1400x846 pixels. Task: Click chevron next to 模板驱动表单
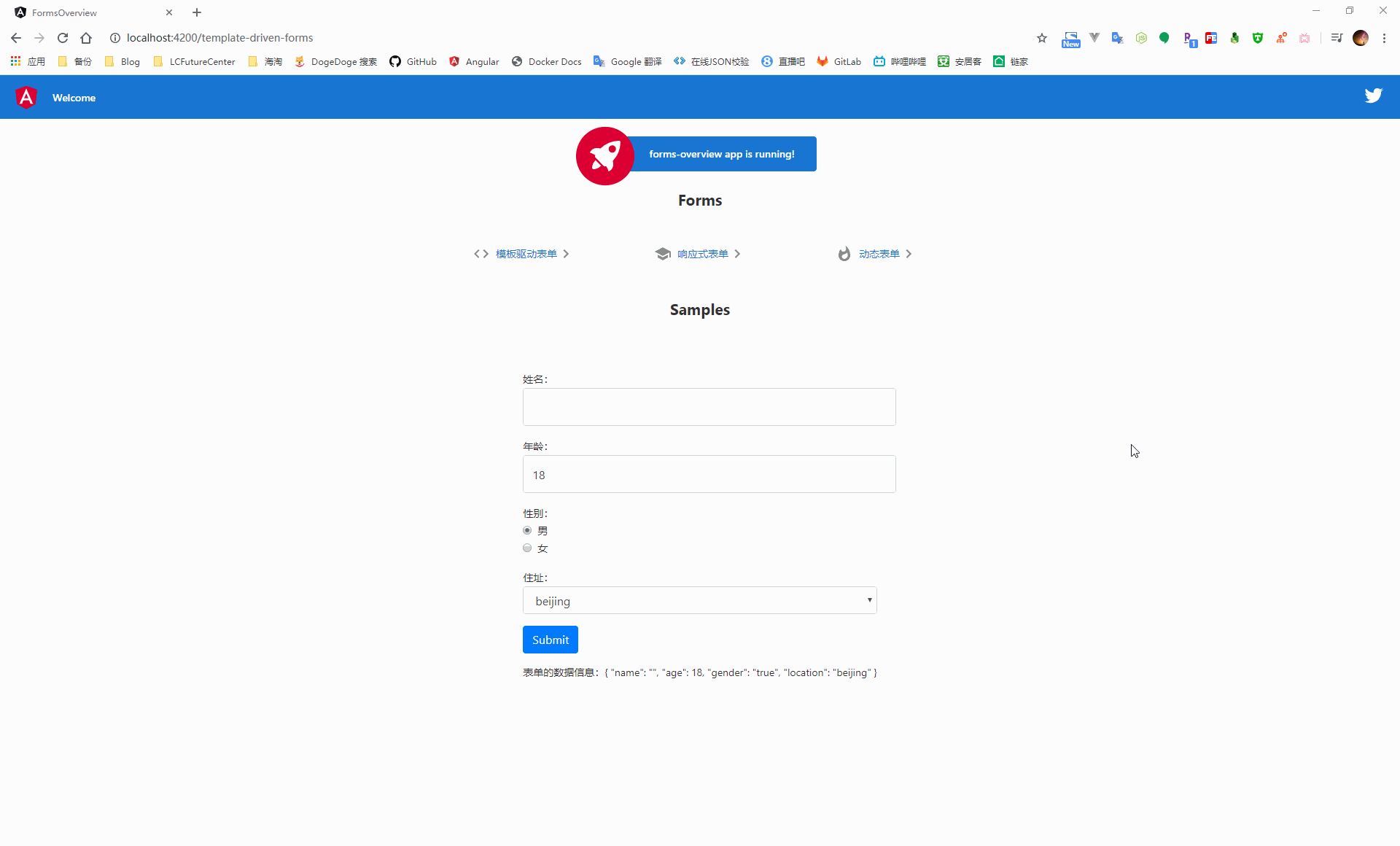coord(566,254)
